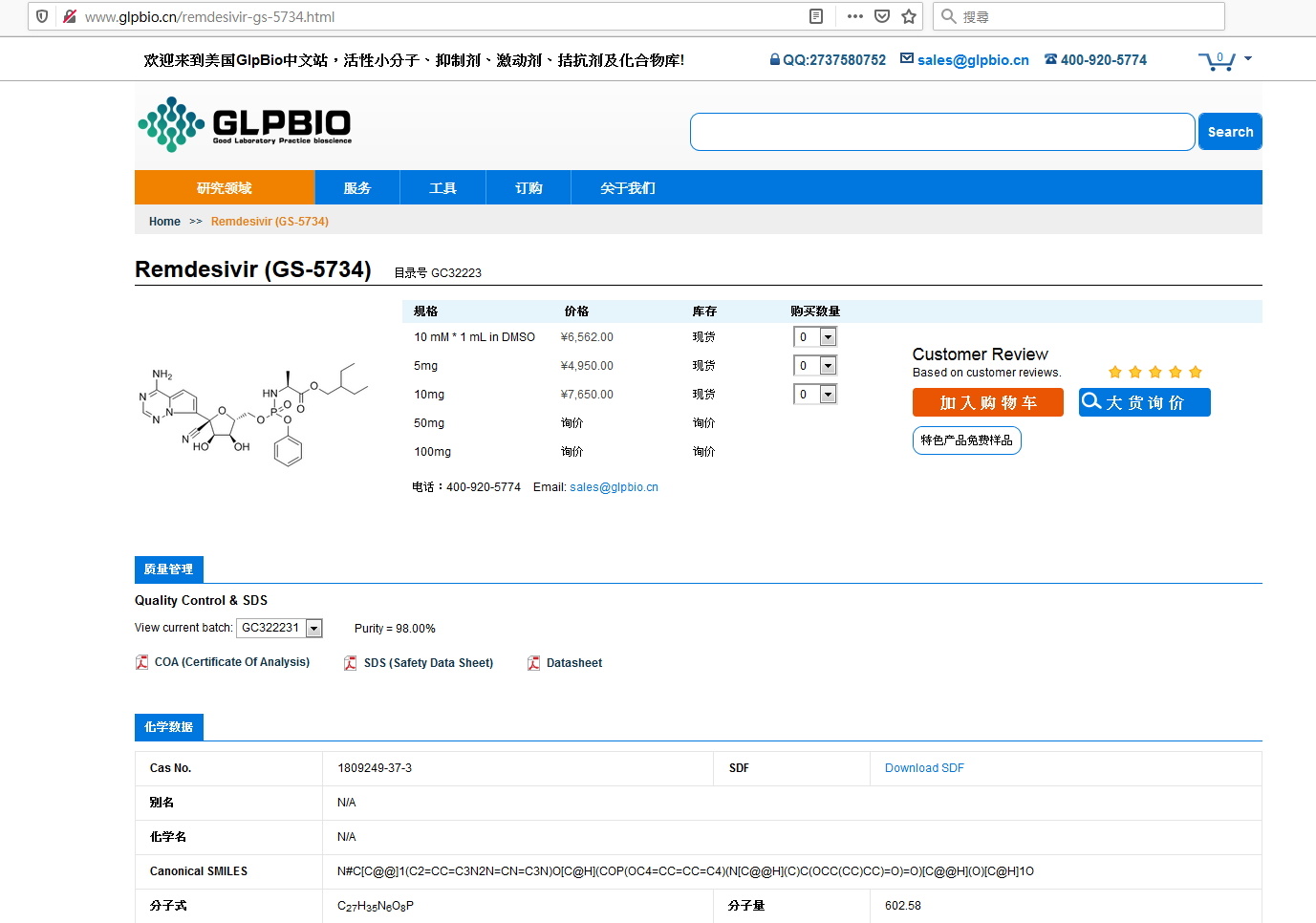Viewport: 1316px width, 923px height.
Task: Select the 质量管理 section tab
Action: (x=168, y=569)
